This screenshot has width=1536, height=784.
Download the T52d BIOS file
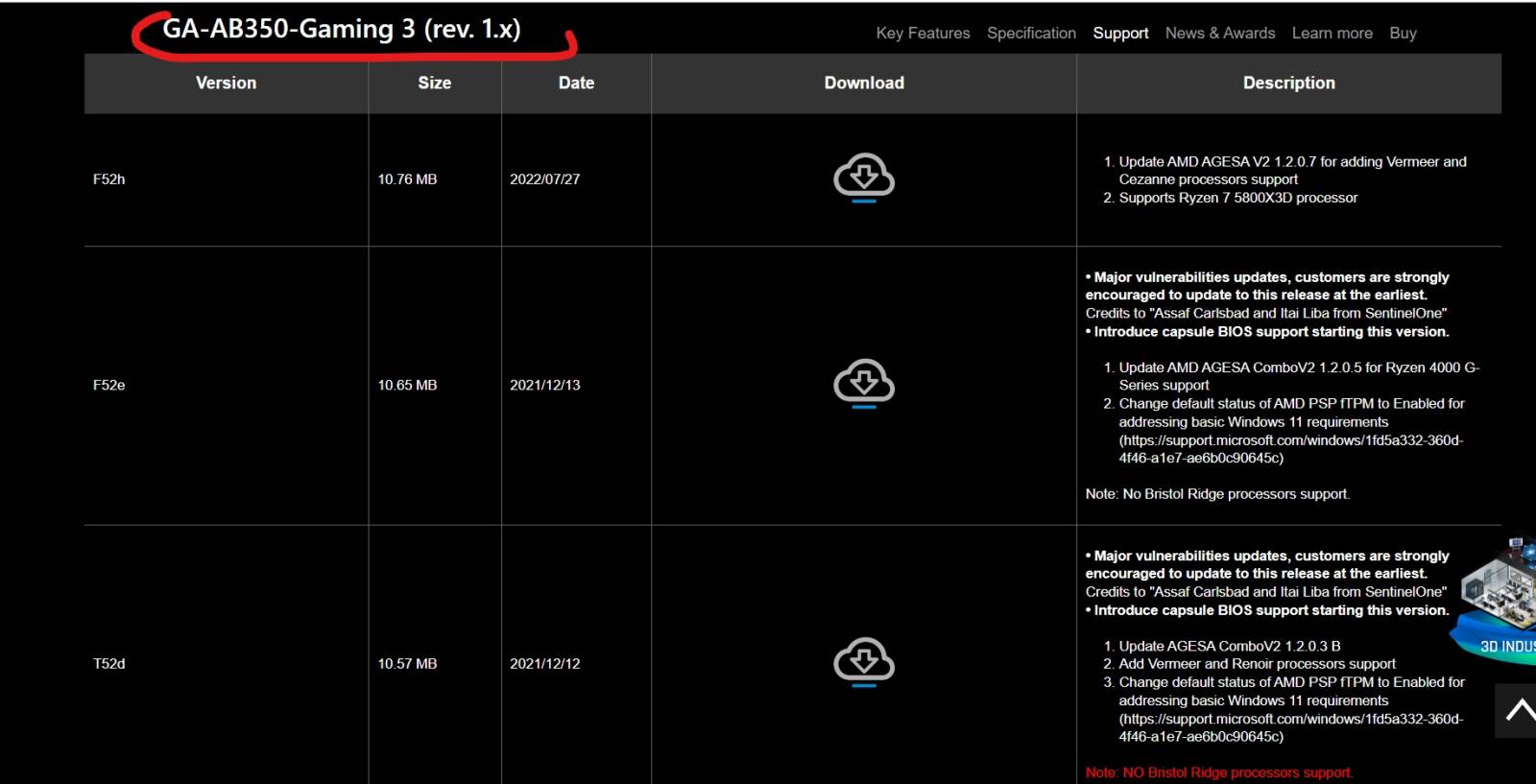pyautogui.click(x=864, y=662)
